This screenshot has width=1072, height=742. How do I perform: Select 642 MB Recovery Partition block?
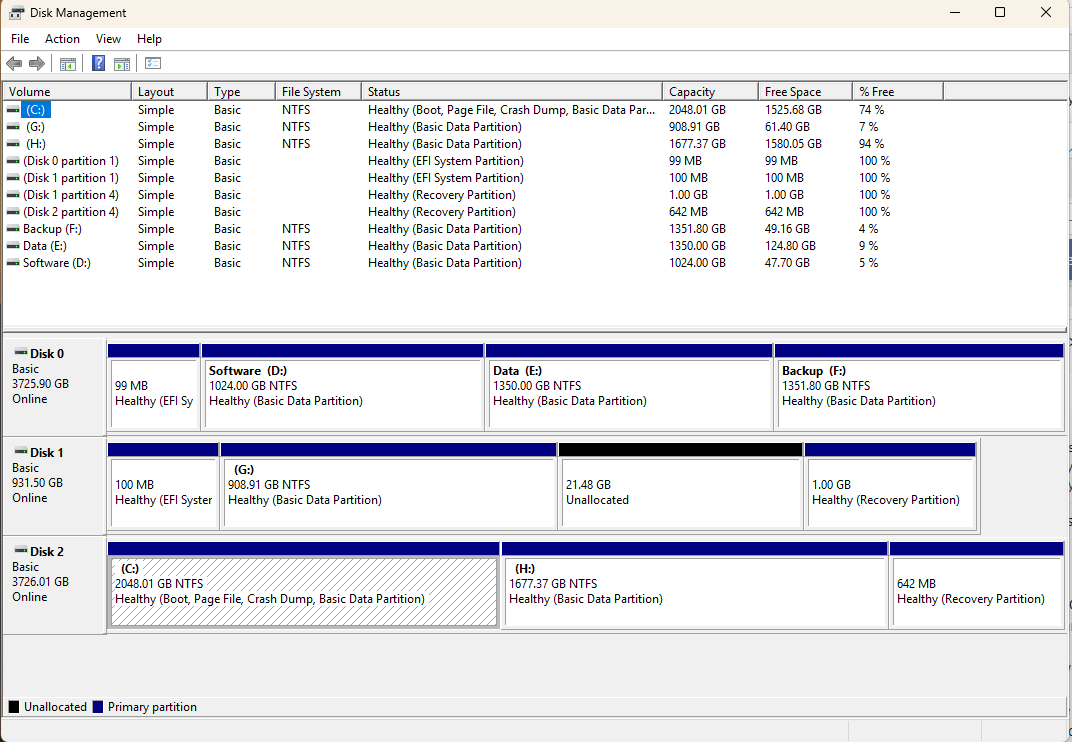point(977,585)
